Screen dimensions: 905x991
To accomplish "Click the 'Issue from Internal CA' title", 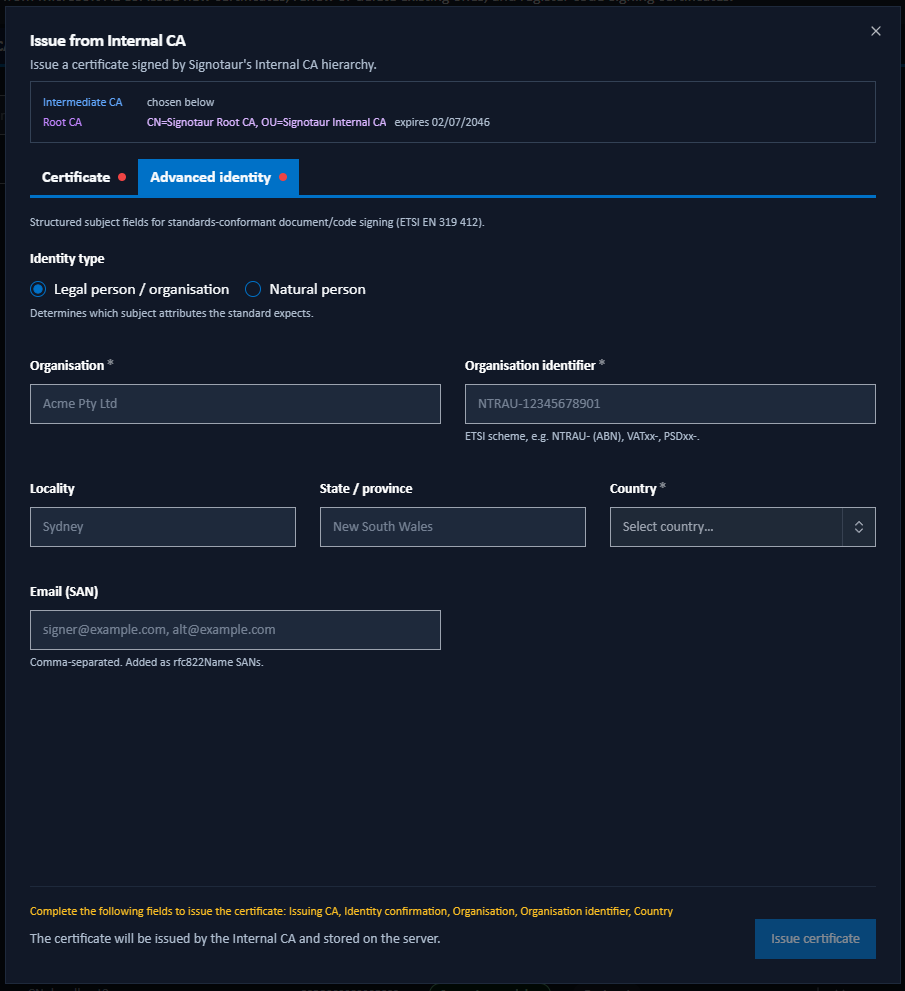I will tap(107, 41).
